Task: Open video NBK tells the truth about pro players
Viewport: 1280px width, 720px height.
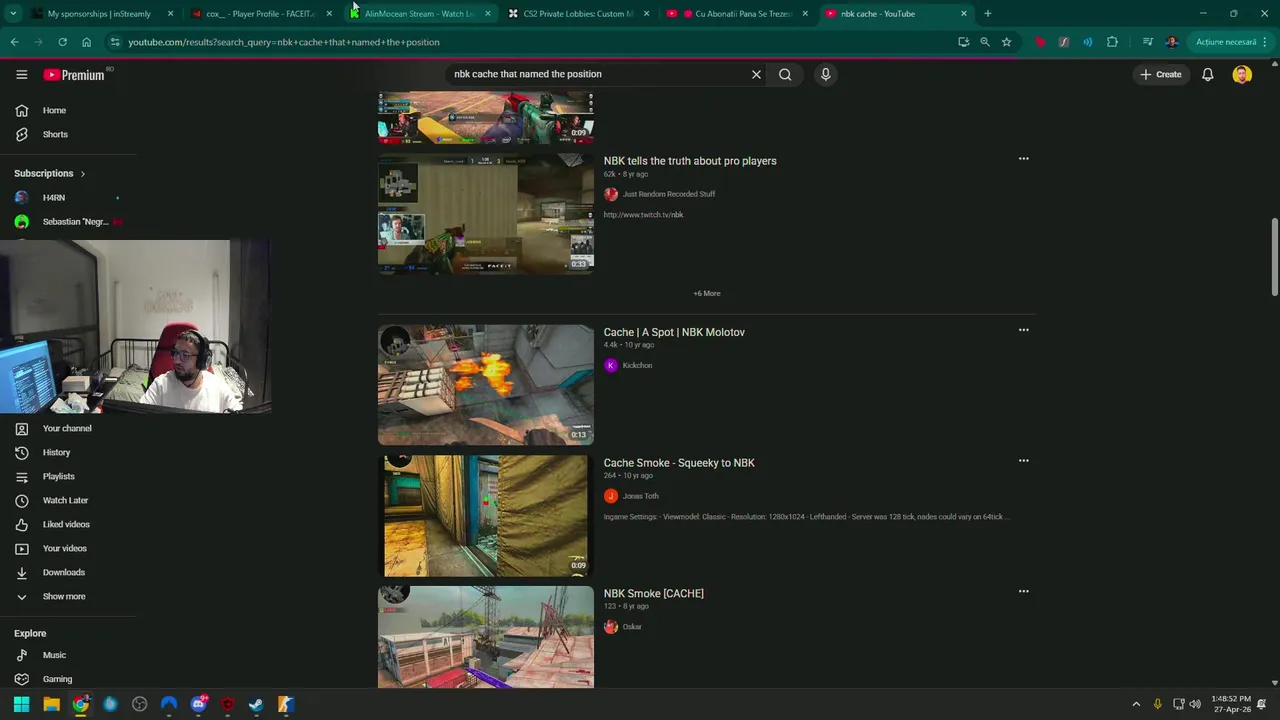Action: pyautogui.click(x=690, y=160)
